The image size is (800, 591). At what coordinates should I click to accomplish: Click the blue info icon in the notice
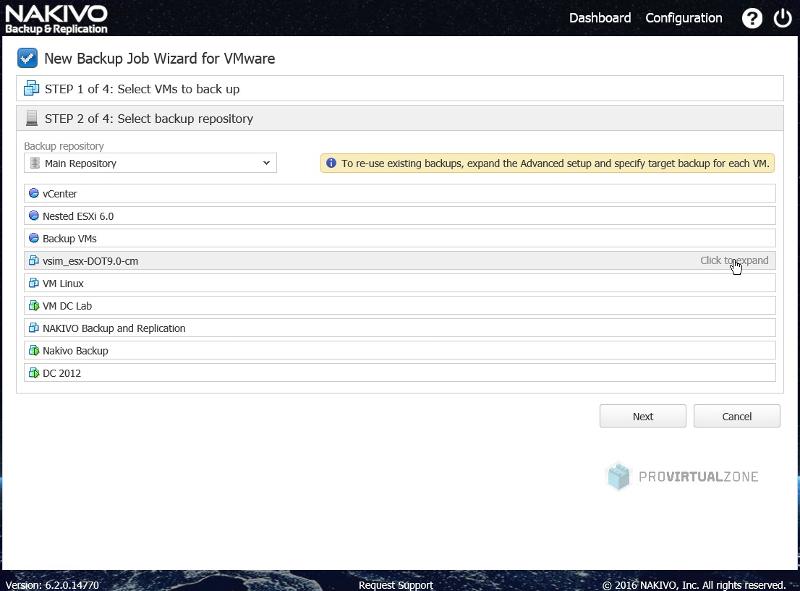pos(331,163)
